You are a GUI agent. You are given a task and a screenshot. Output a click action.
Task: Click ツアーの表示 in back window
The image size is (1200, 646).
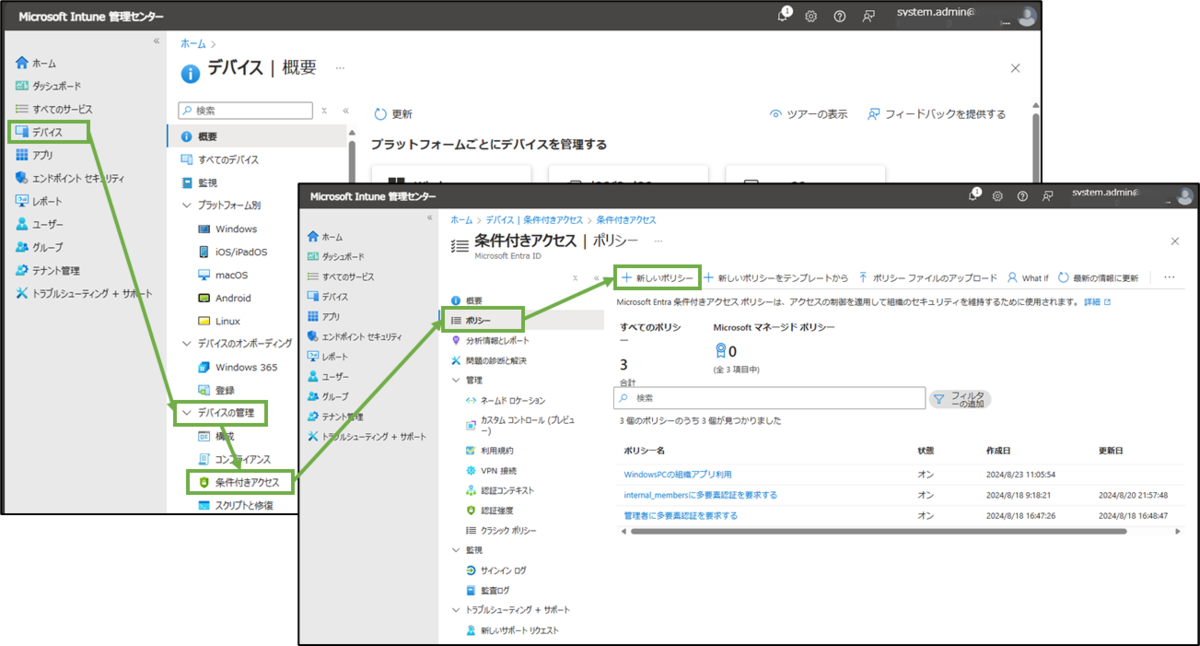tap(809, 114)
